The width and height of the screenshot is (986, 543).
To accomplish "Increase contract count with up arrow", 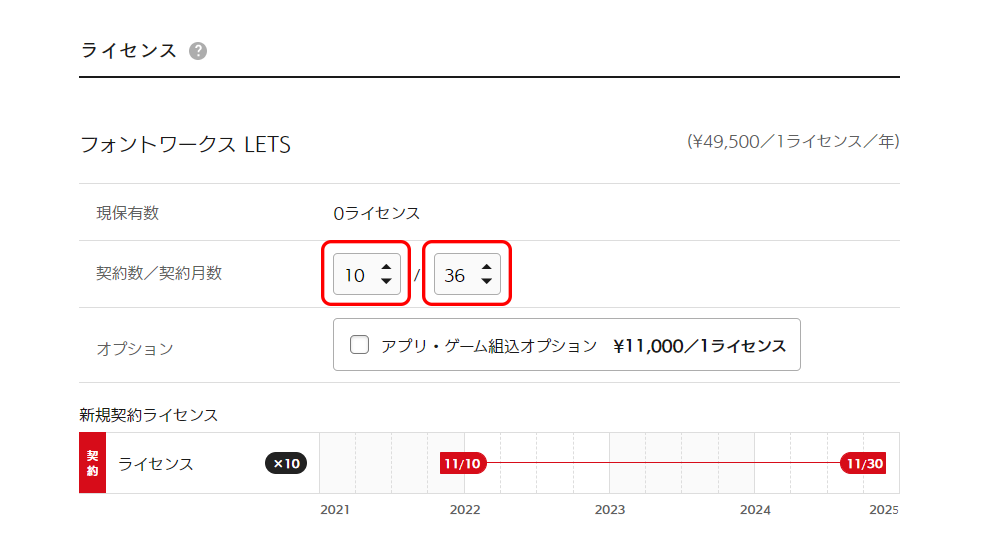I will [x=386, y=267].
